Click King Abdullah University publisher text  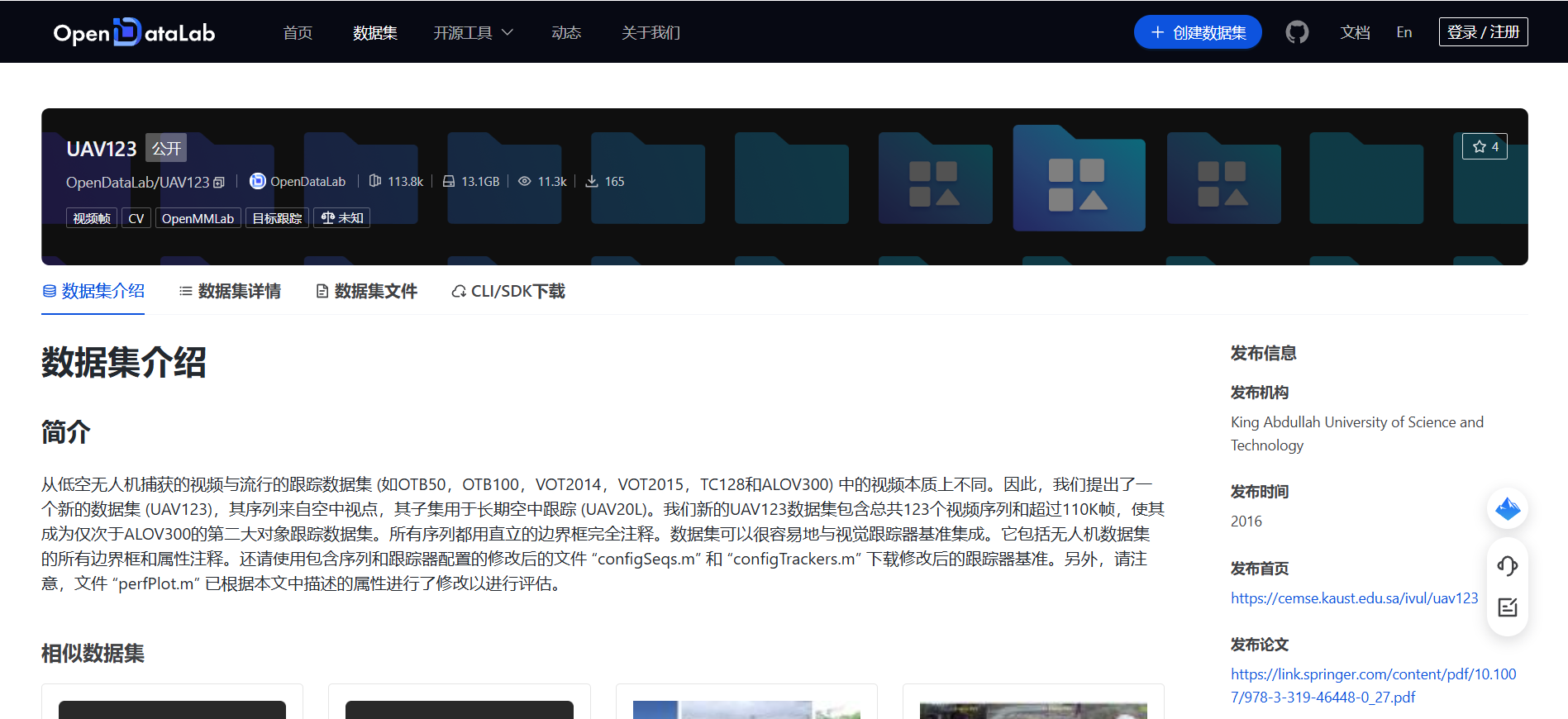[x=1357, y=434]
